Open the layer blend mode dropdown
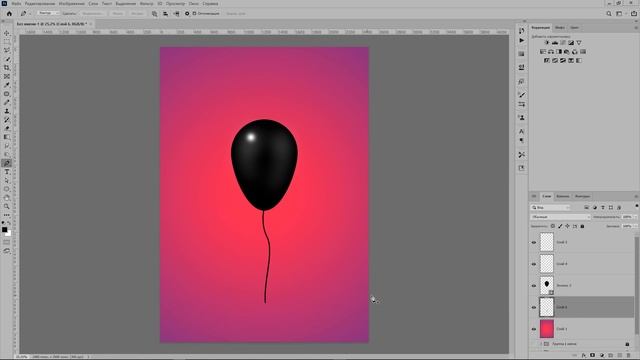Image resolution: width=640 pixels, height=360 pixels. tap(560, 217)
